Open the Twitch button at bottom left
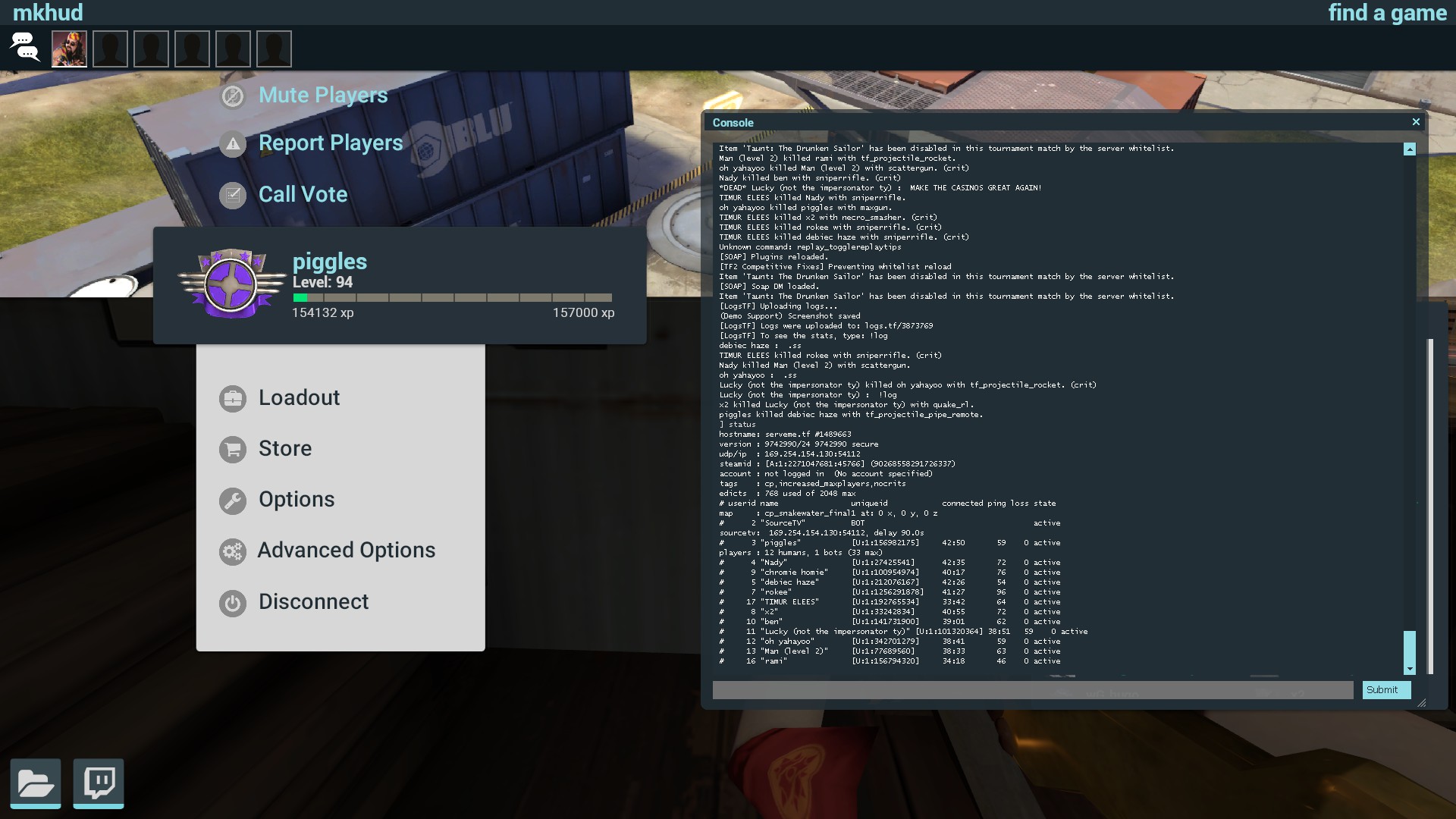The width and height of the screenshot is (1456, 819). 99,783
